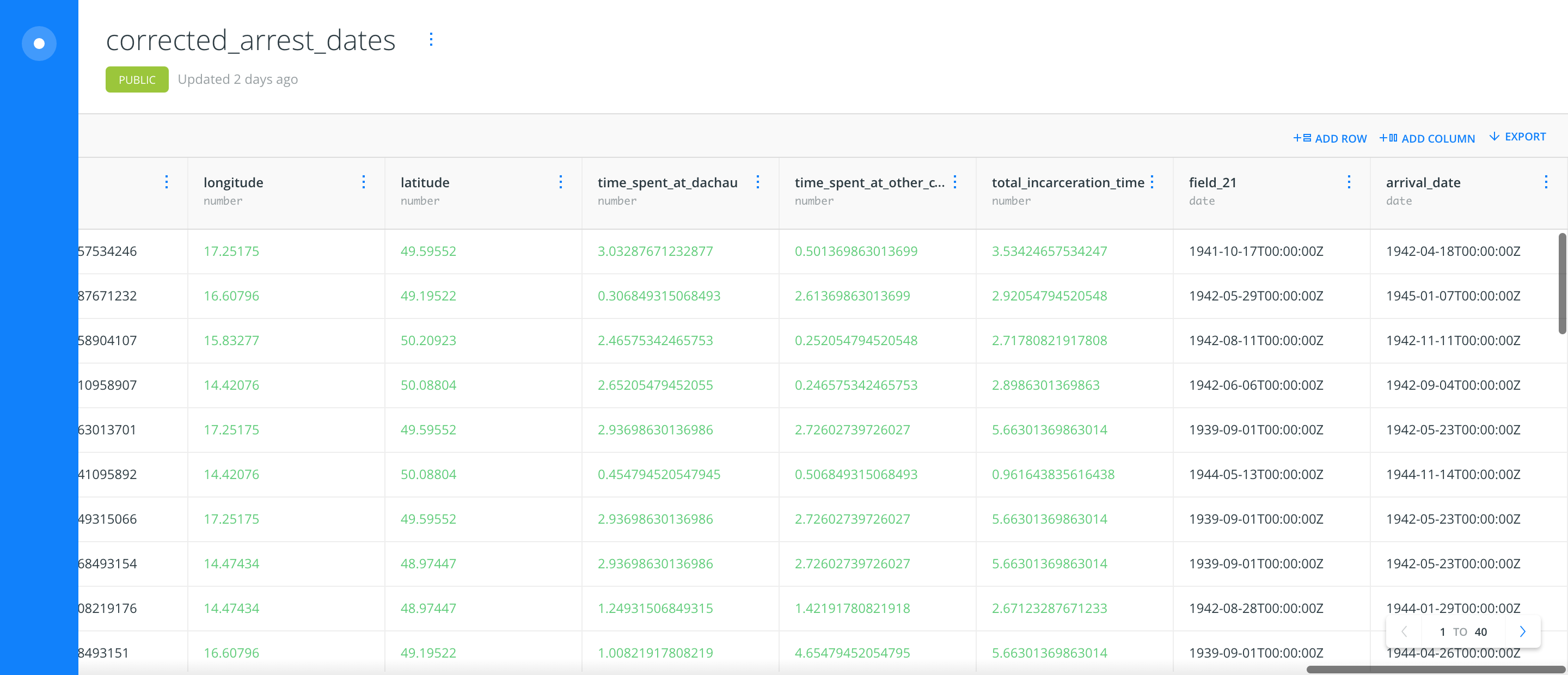This screenshot has width=1568, height=675.
Task: Click the CARTO home circle icon
Action: 39,43
